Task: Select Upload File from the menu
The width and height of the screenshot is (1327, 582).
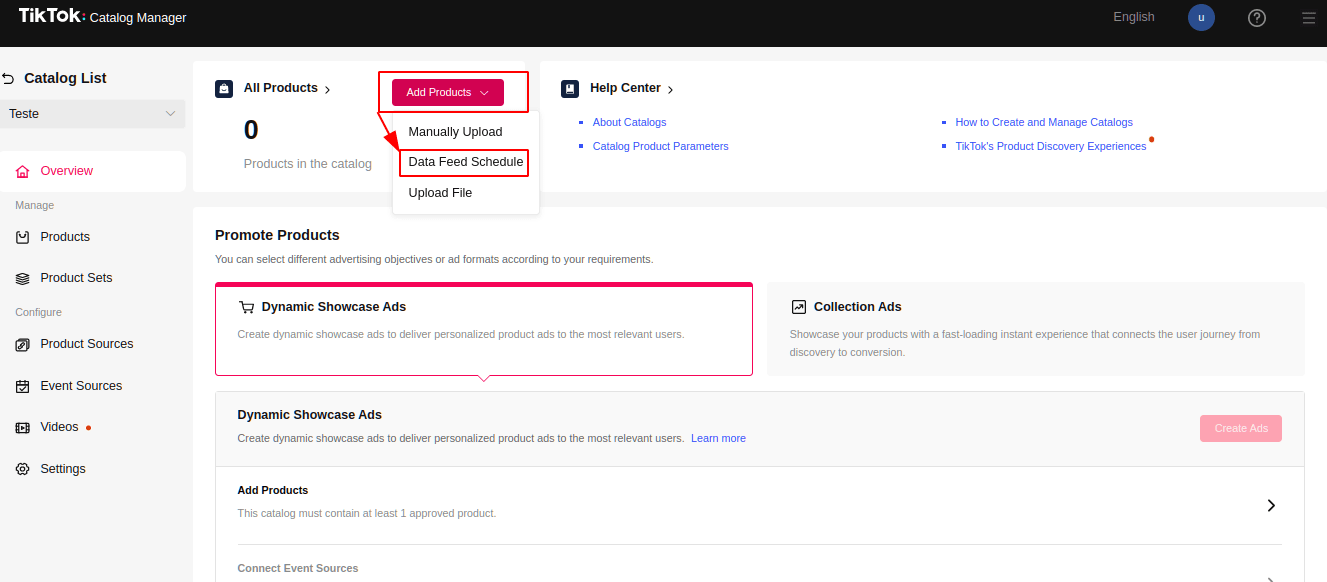Action: 440,193
